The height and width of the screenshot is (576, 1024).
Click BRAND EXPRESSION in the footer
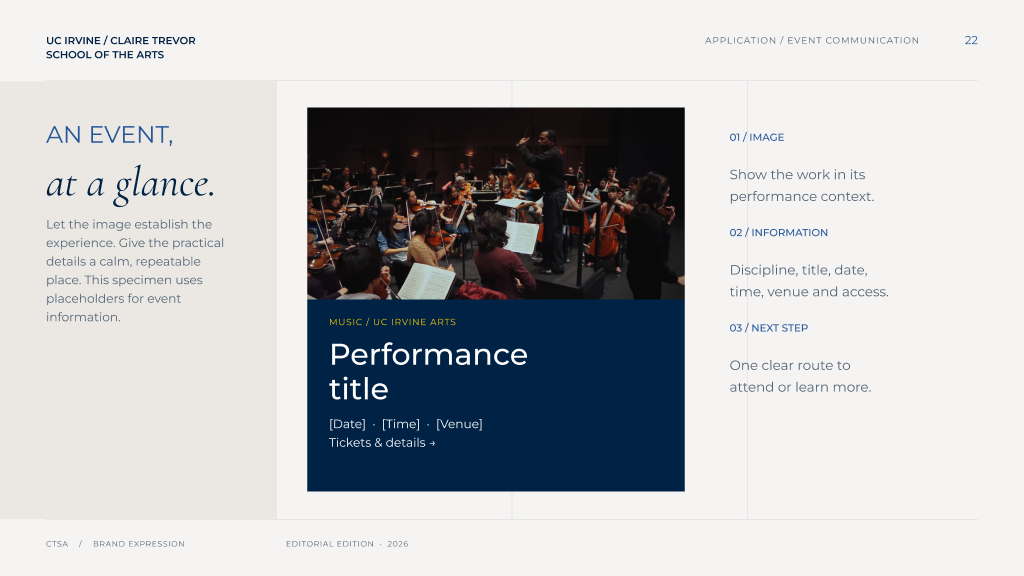(x=138, y=544)
